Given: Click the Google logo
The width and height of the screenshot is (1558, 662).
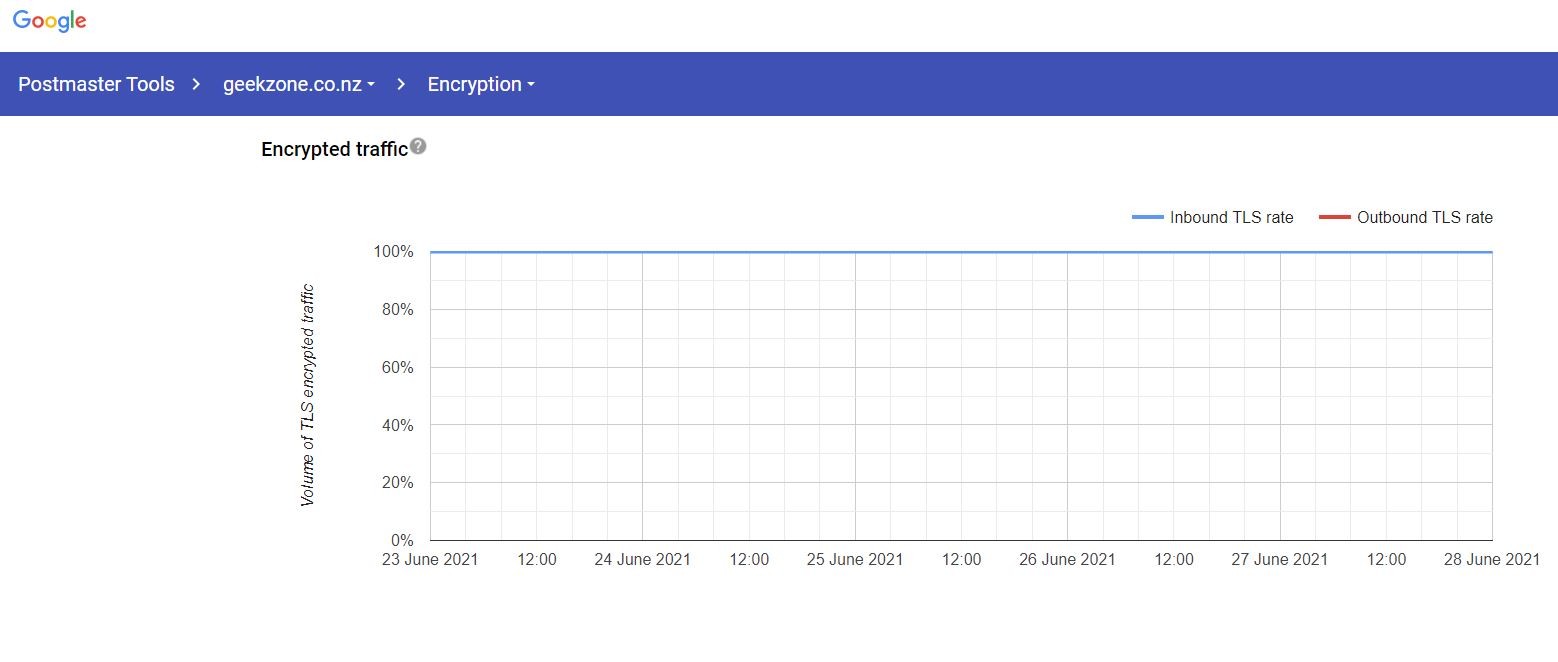Looking at the screenshot, I should click(50, 21).
